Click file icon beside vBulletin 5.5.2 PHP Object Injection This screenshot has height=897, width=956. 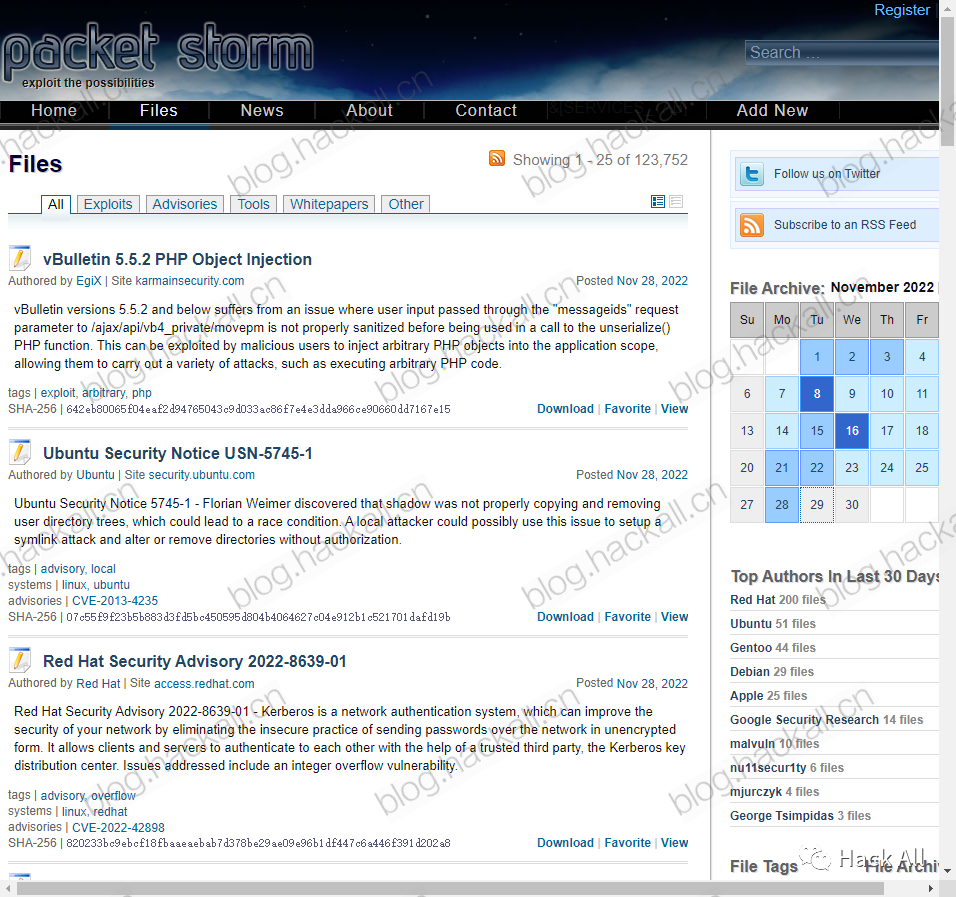point(20,259)
